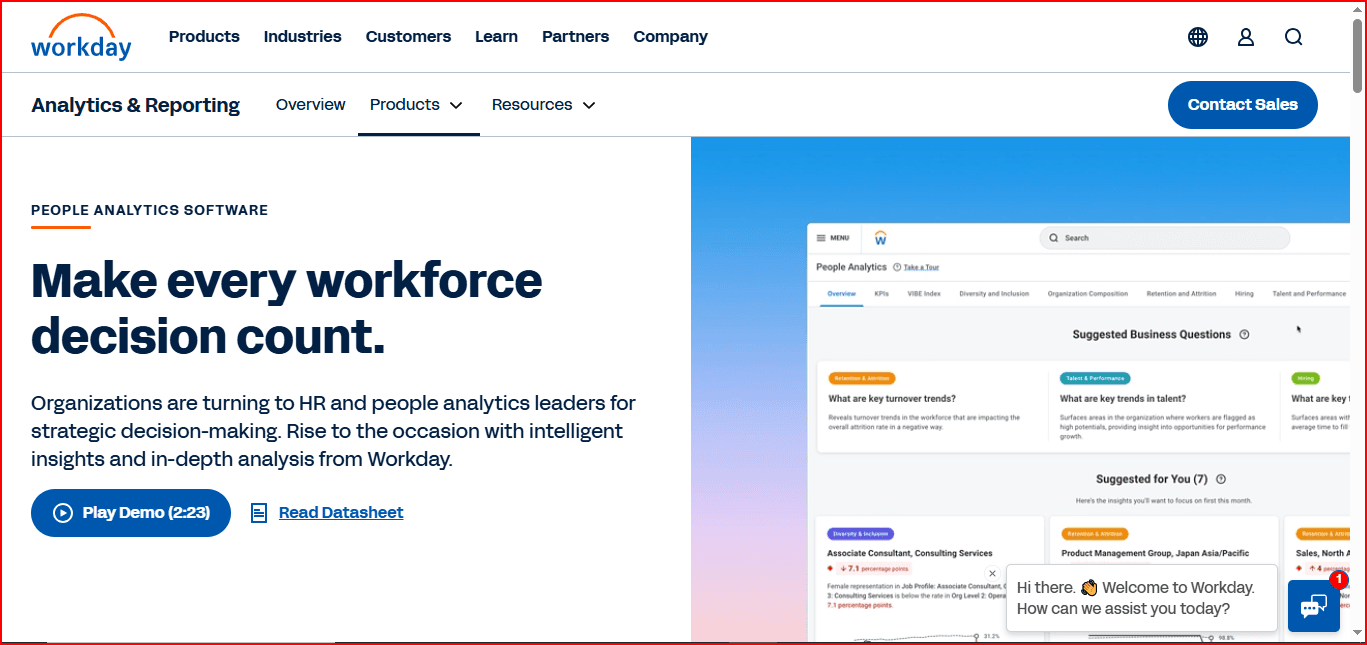Click 'PEOPLE ANALYTICS SOFTWARE' label
1367x645 pixels.
point(150,210)
